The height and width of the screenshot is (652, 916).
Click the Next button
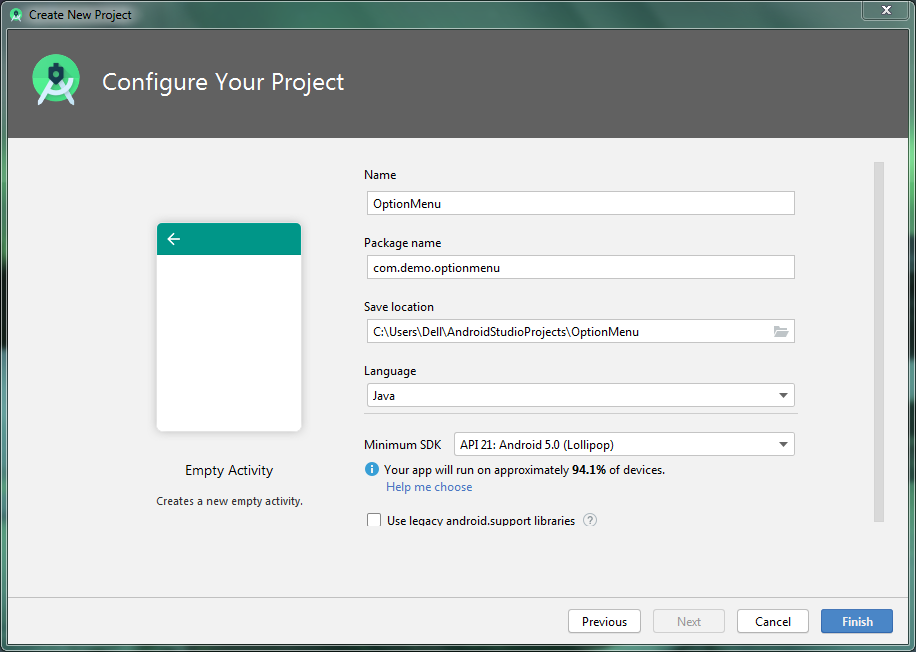(x=688, y=621)
